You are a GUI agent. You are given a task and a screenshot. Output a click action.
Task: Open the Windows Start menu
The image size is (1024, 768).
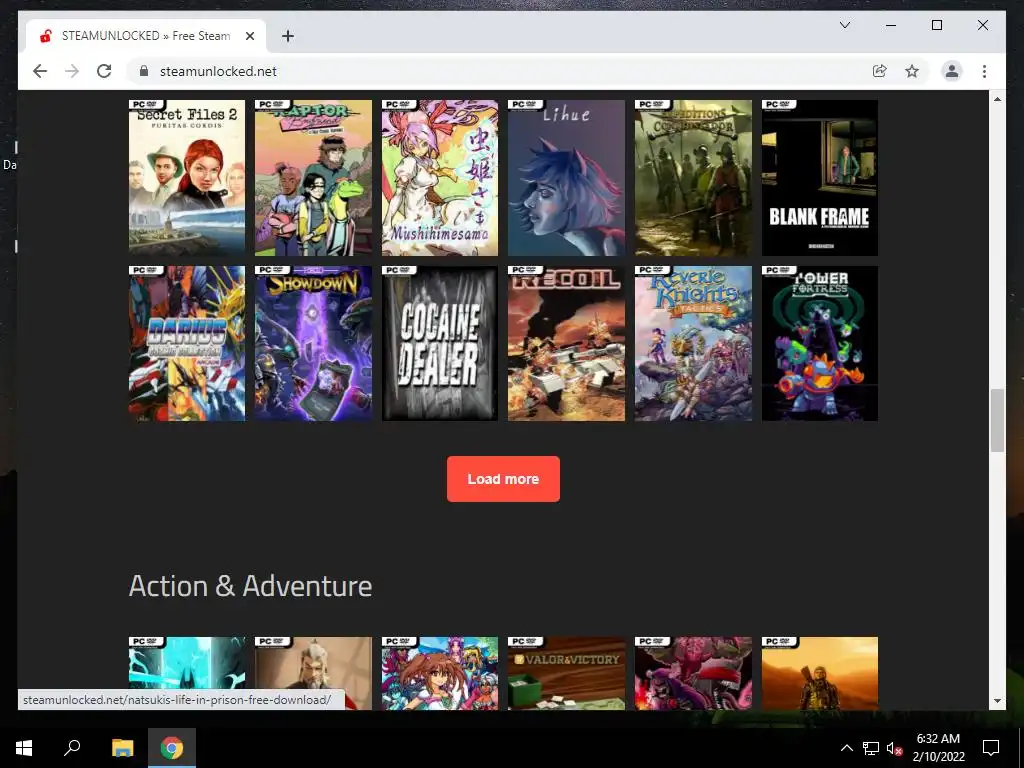[24, 748]
